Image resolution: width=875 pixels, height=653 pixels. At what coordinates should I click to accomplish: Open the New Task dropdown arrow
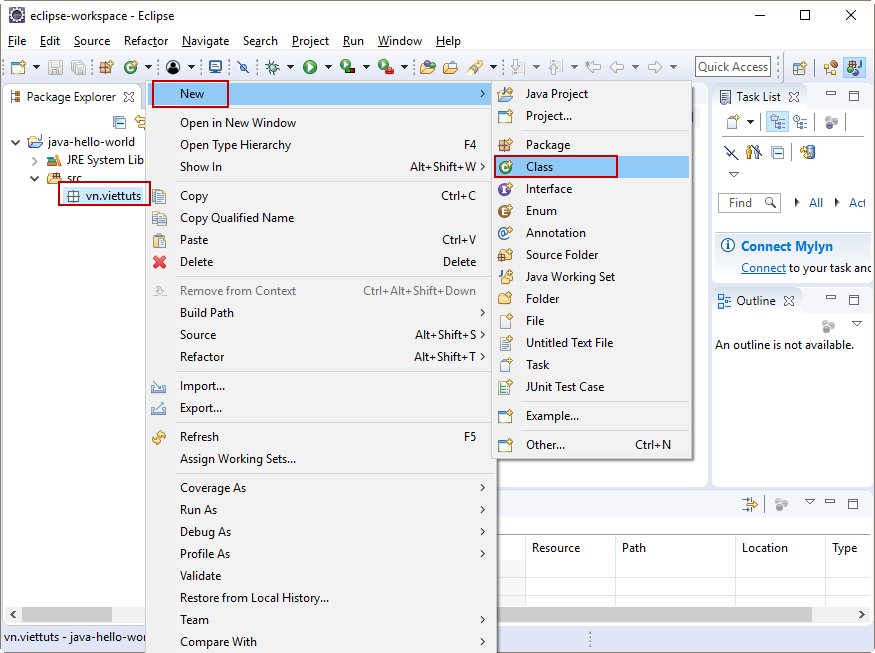pos(751,122)
